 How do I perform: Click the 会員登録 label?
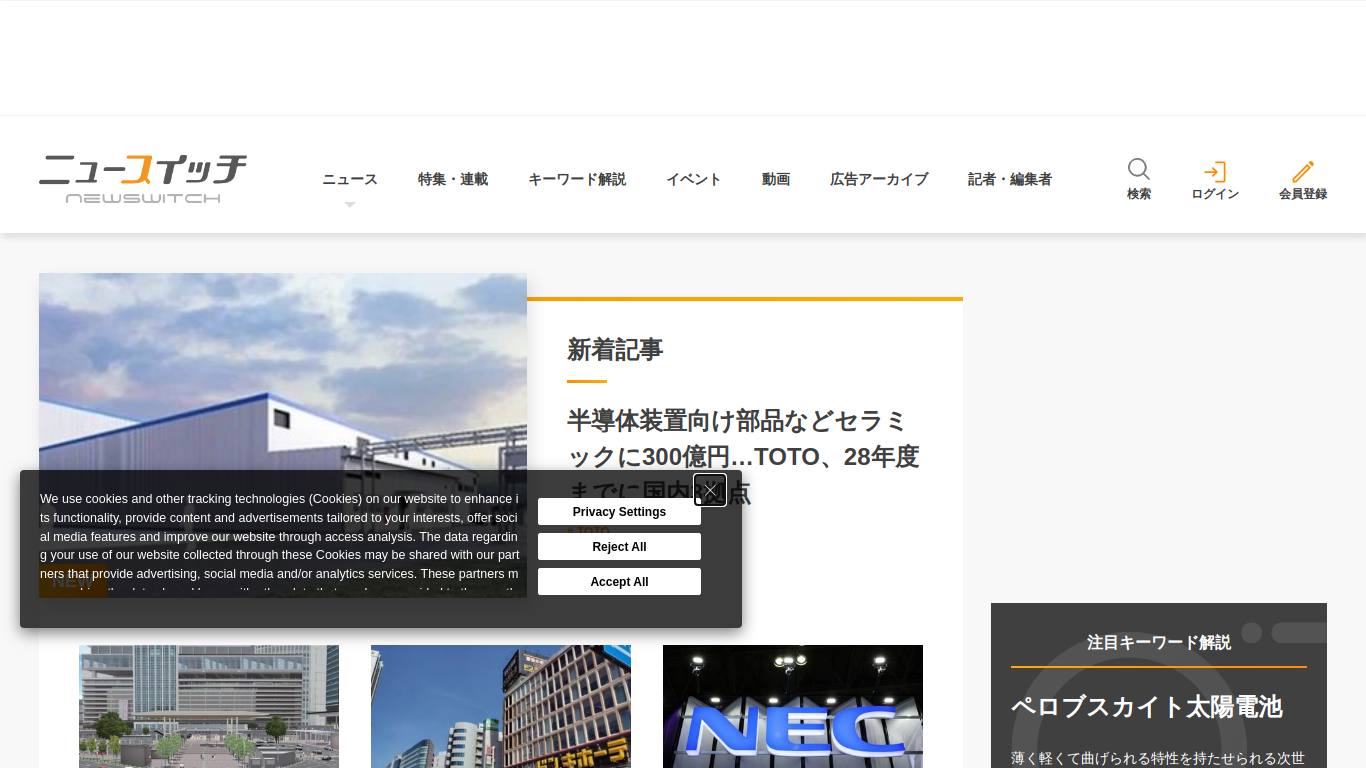1303,194
